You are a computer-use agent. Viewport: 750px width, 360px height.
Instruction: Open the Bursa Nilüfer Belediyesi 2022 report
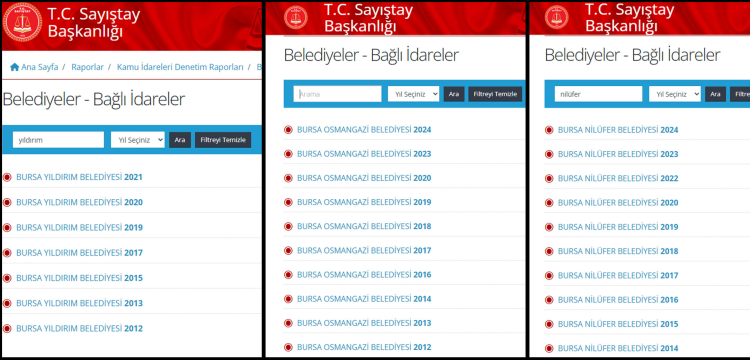click(618, 178)
